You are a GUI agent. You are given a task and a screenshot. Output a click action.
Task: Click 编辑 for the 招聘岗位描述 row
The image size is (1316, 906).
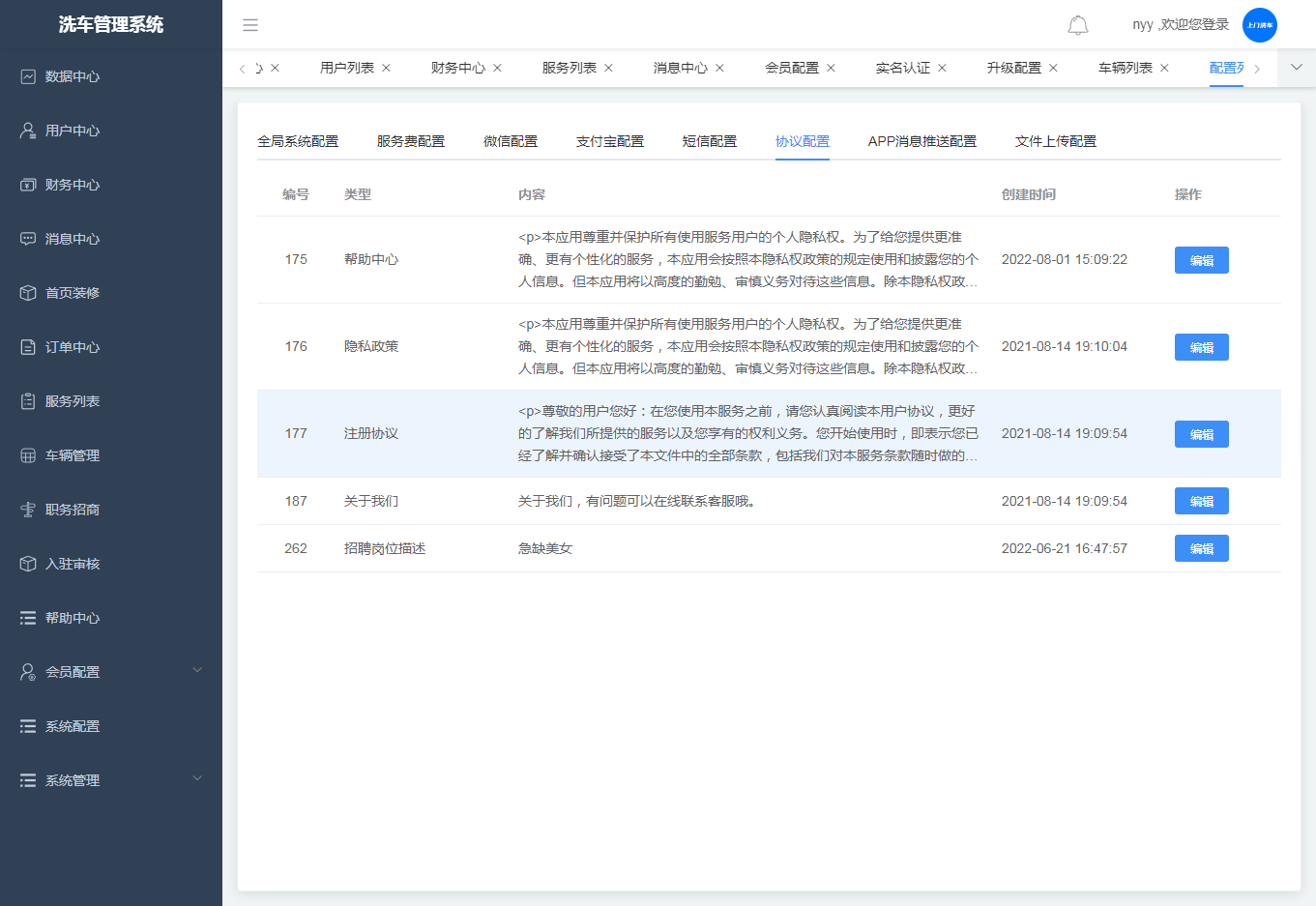(x=1201, y=548)
